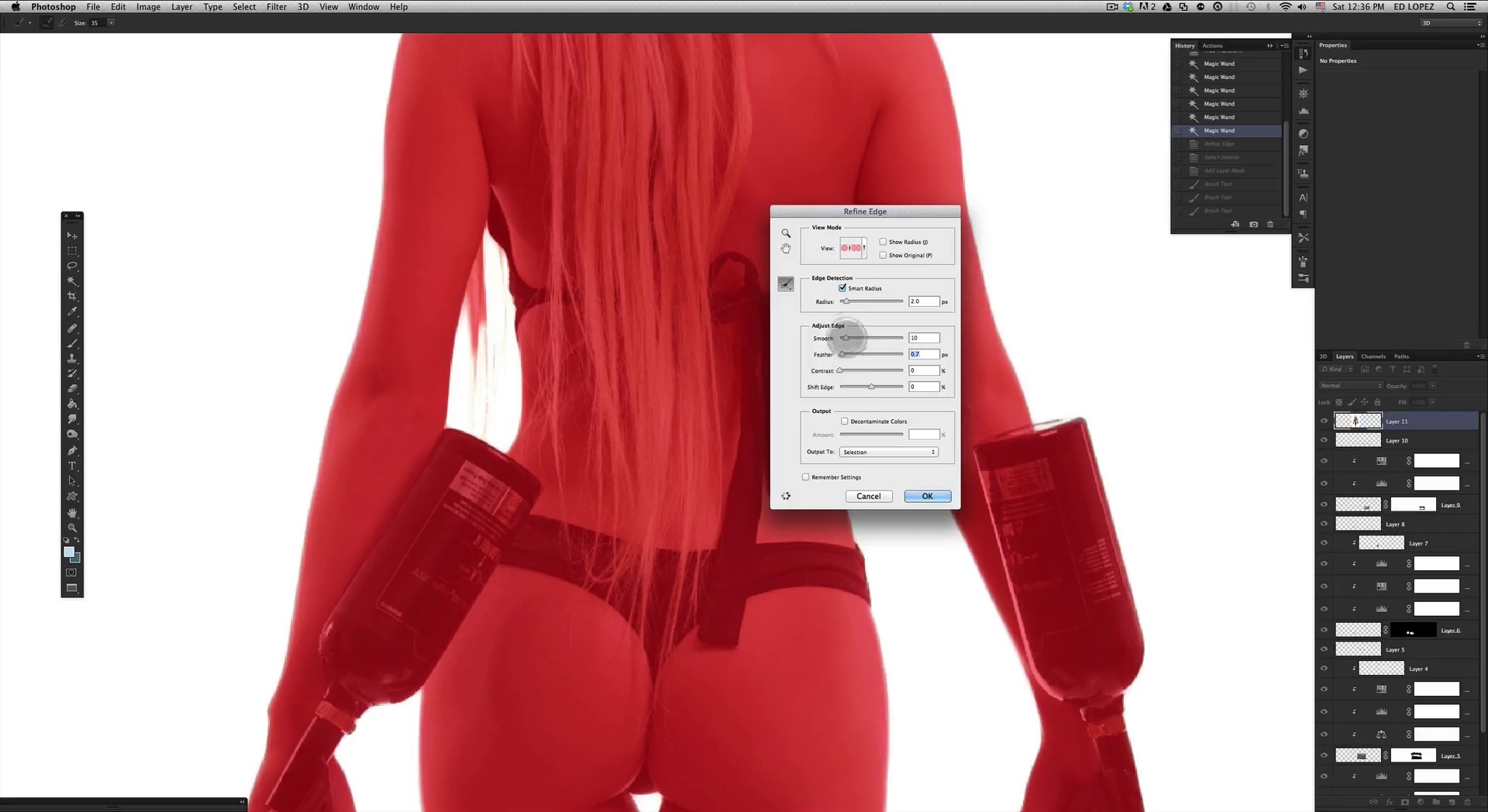
Task: Select the Eraser tool
Action: click(x=72, y=389)
